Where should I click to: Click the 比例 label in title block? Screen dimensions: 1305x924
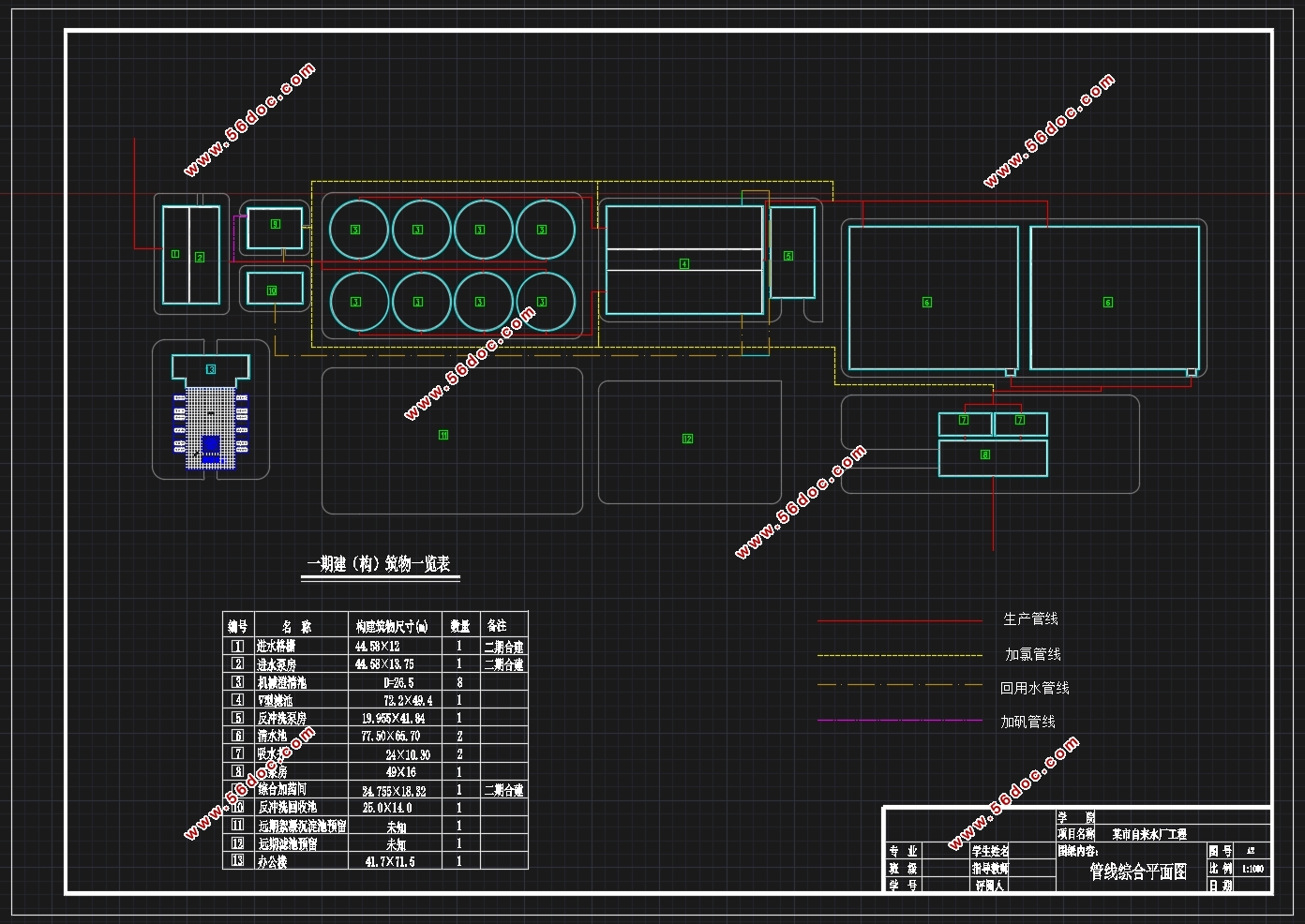click(x=1221, y=869)
